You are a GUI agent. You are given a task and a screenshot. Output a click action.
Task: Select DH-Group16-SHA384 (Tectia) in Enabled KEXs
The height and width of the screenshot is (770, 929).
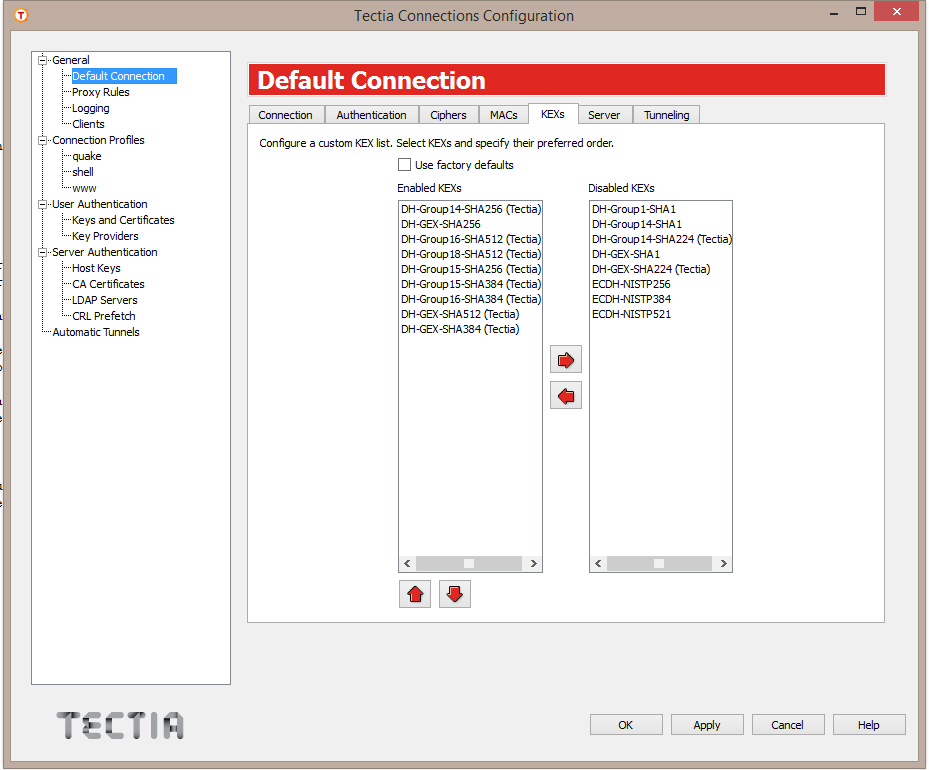470,299
